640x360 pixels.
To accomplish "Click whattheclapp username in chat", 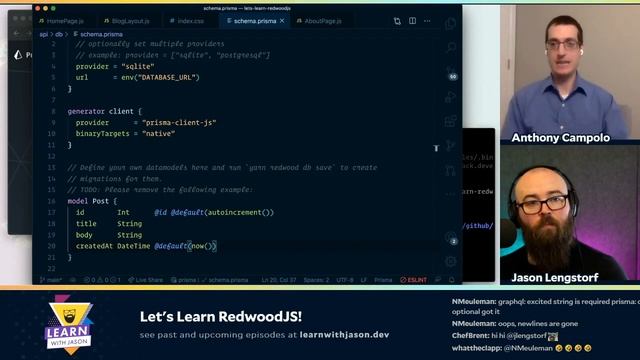I will tap(476, 348).
